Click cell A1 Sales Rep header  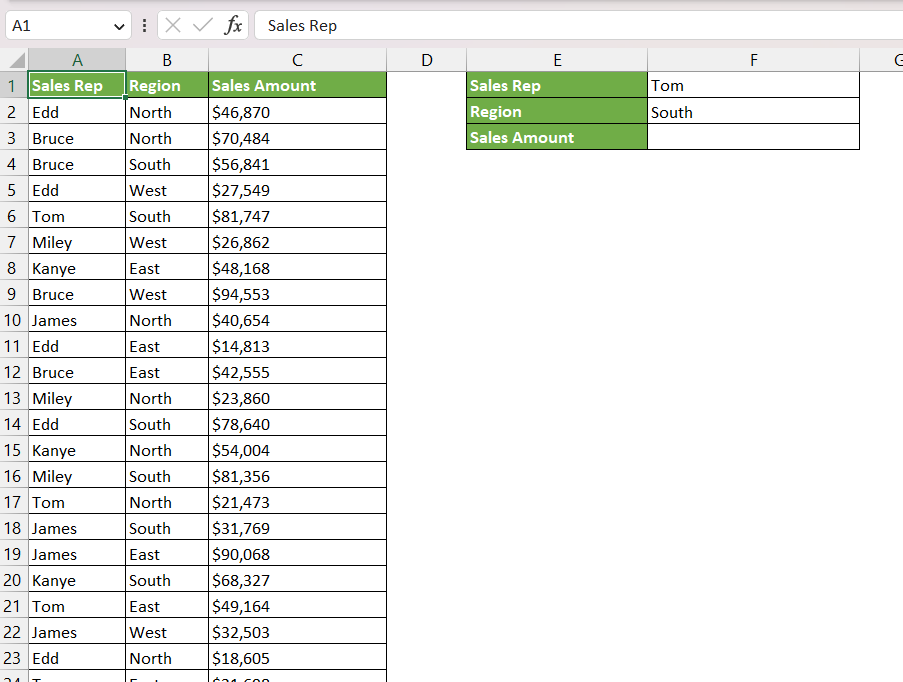point(77,85)
